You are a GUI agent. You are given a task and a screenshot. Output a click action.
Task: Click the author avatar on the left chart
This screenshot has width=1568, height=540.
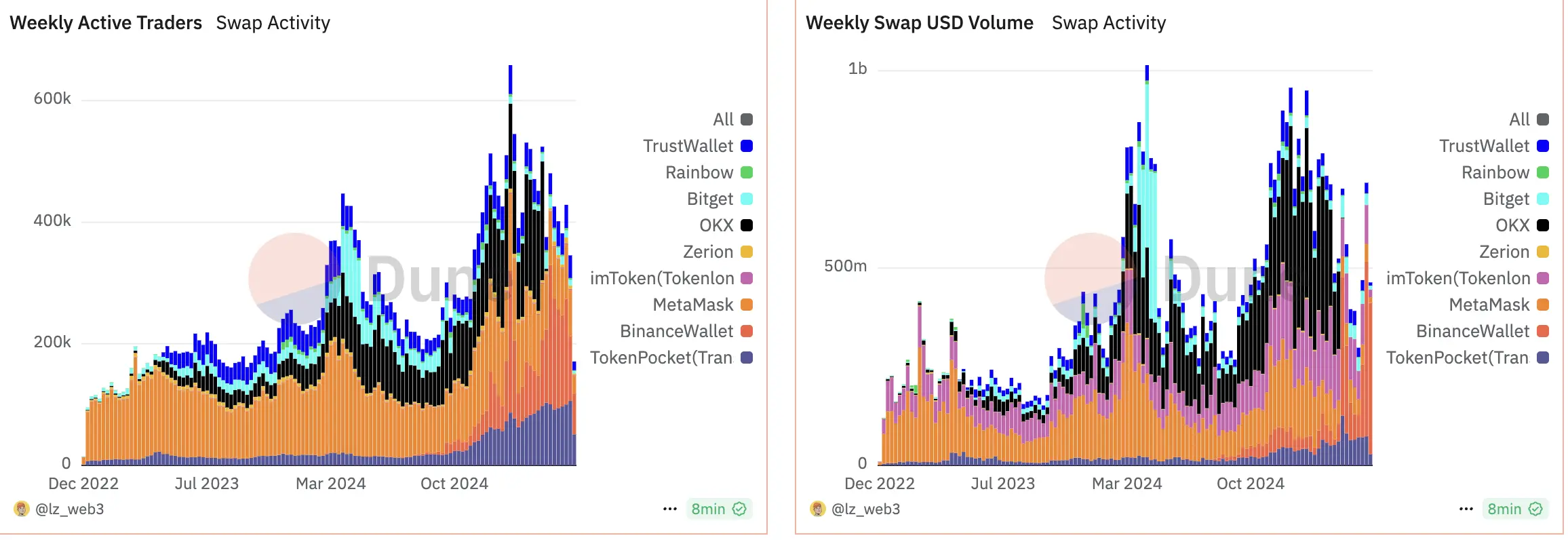click(22, 509)
